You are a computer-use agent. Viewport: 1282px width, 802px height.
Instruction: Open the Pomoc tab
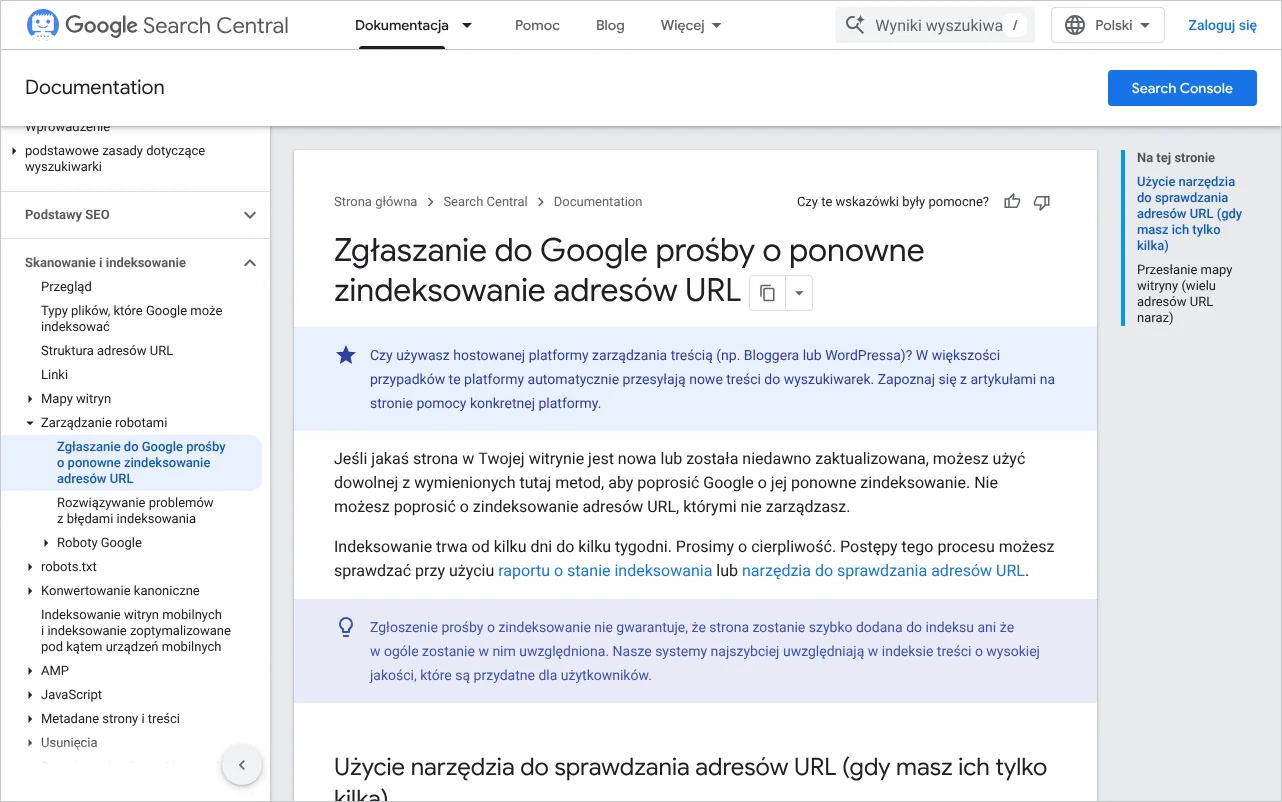coord(537,25)
